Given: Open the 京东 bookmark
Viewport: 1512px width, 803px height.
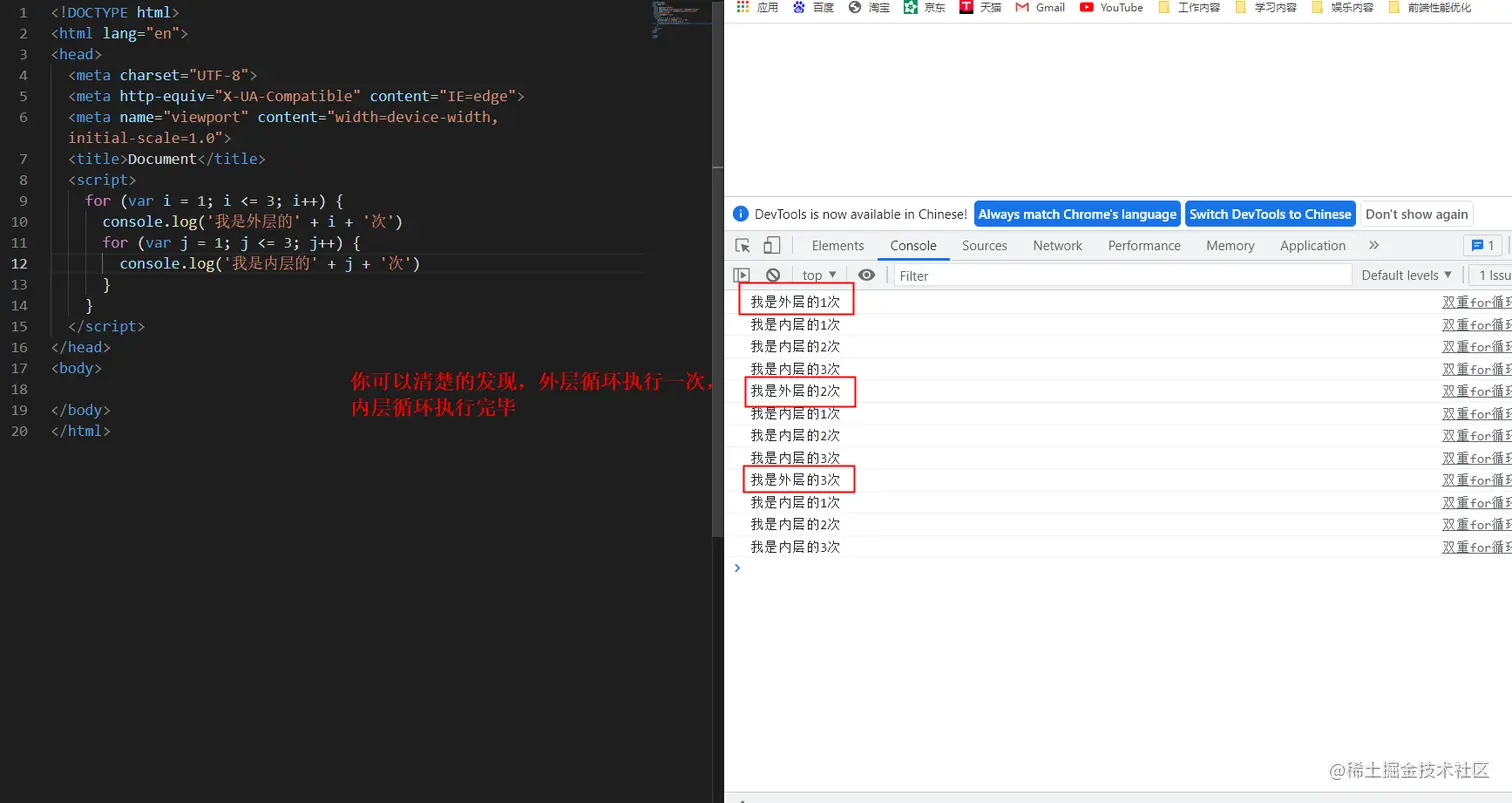Looking at the screenshot, I should (924, 7).
